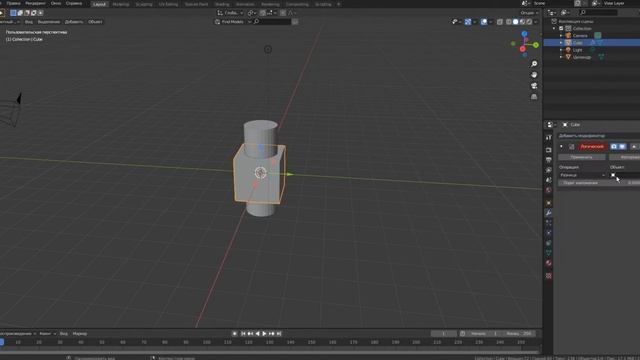The height and width of the screenshot is (360, 640).
Task: Toggle proportional editing icon
Action: coord(283,13)
